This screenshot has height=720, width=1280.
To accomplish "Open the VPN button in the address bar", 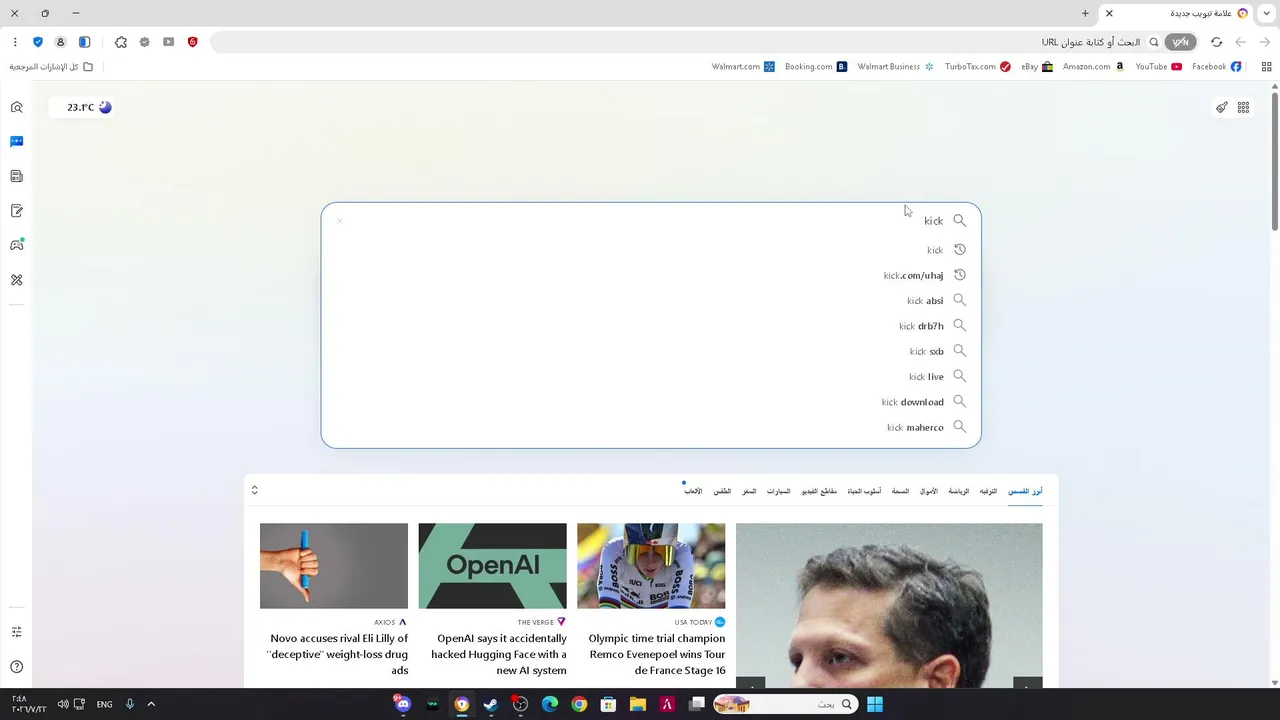I will [1181, 42].
